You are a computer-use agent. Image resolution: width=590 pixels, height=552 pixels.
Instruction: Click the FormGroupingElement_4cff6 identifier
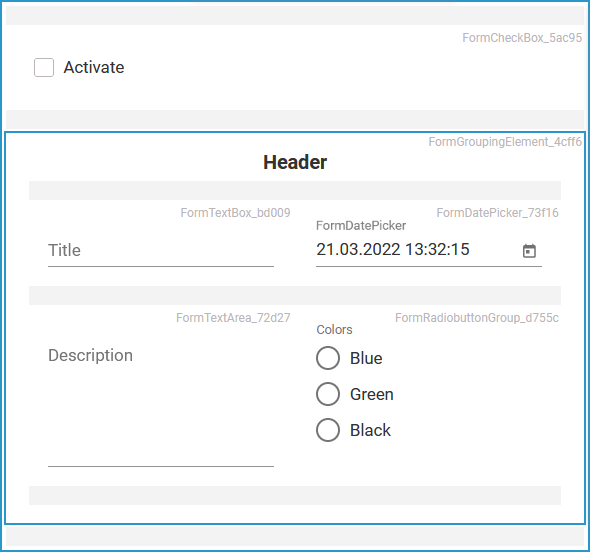[505, 142]
